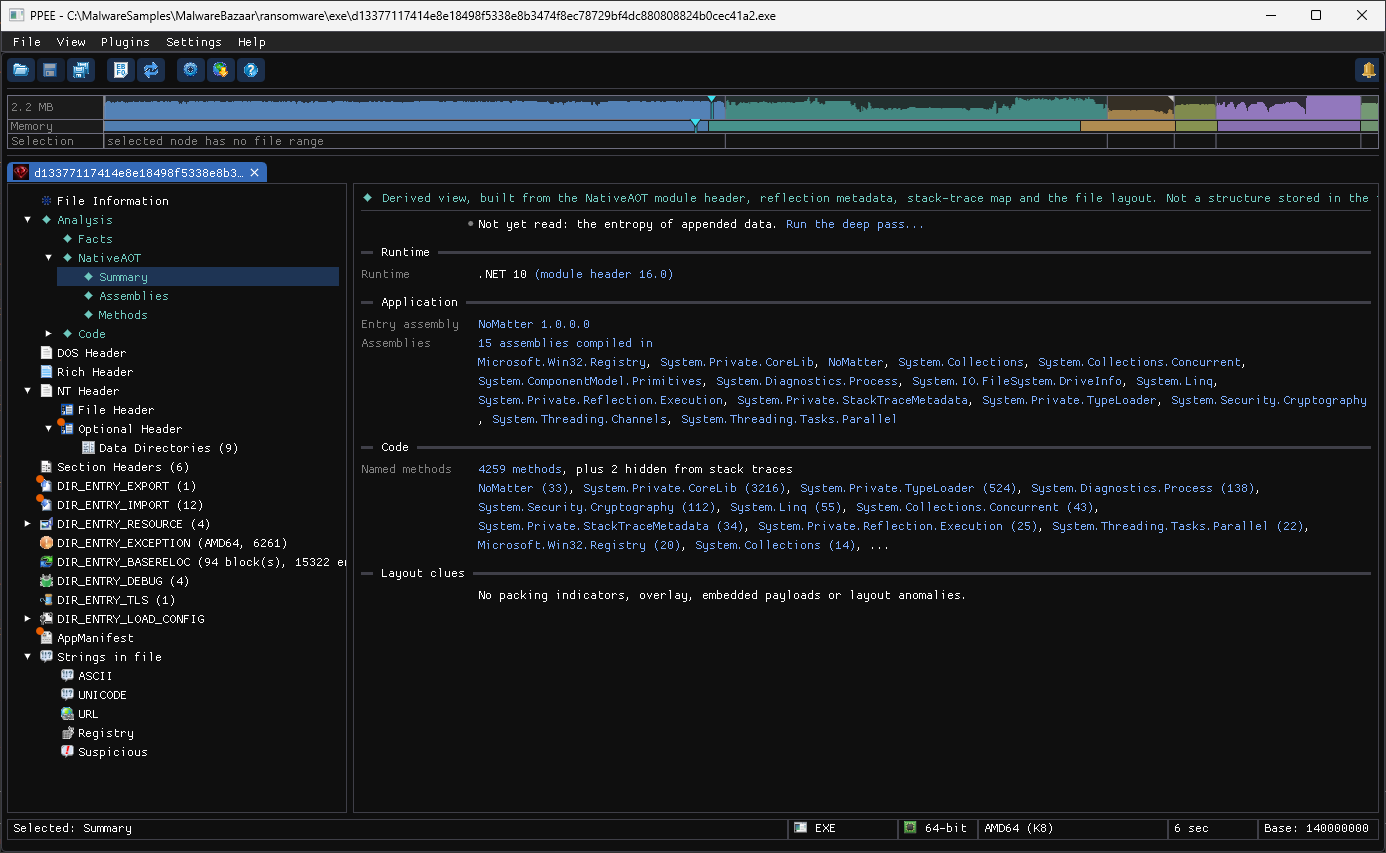The height and width of the screenshot is (853, 1386).
Task: Open settings with the gear icon
Action: click(x=190, y=70)
